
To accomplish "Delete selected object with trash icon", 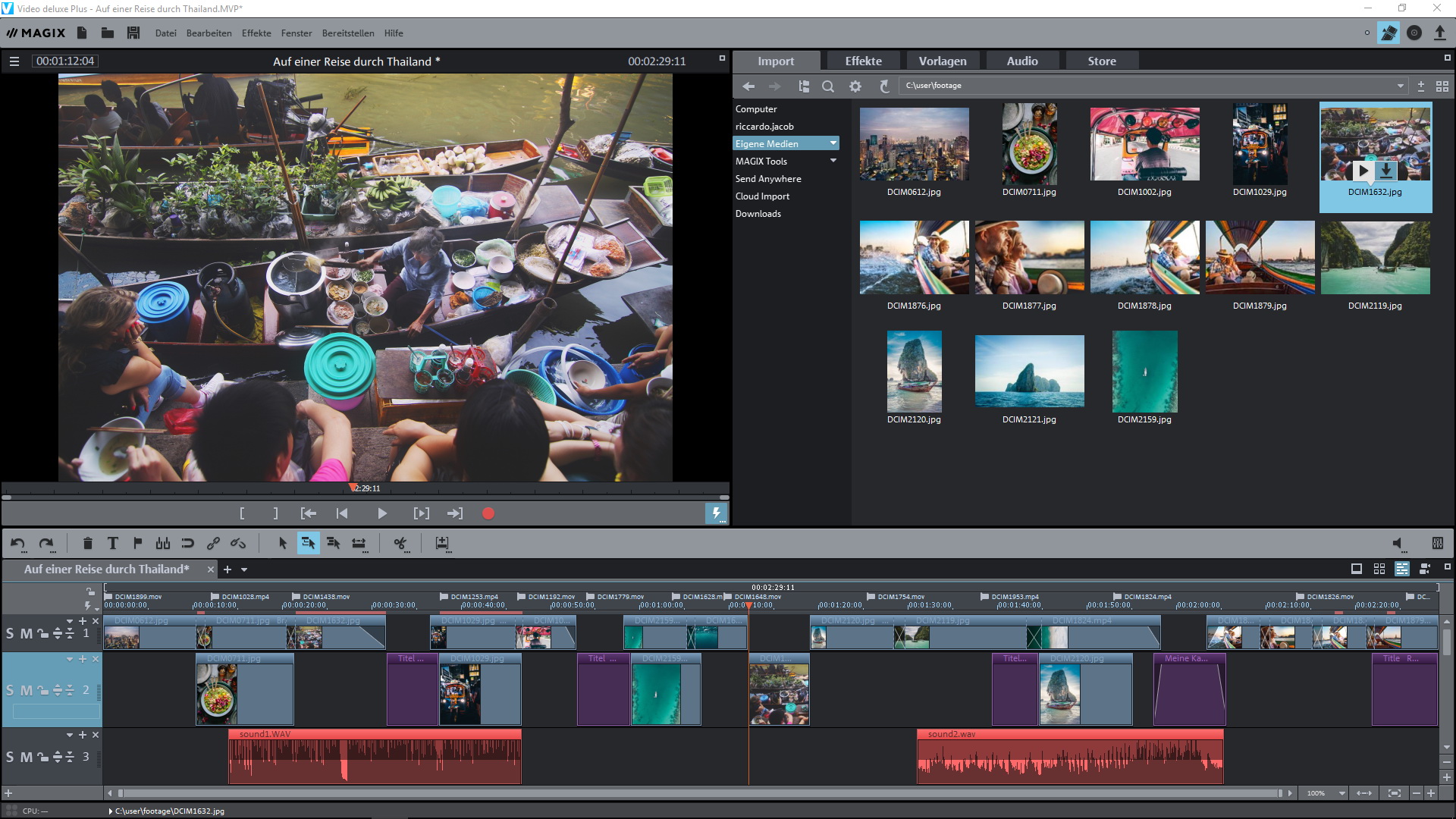I will tap(87, 543).
